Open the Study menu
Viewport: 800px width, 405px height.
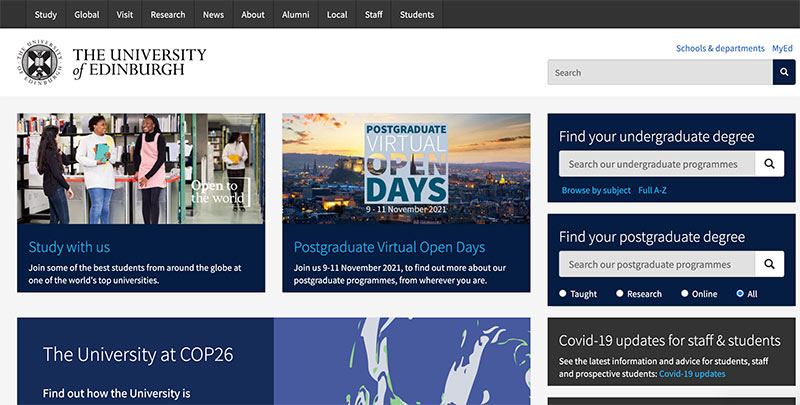tap(45, 14)
